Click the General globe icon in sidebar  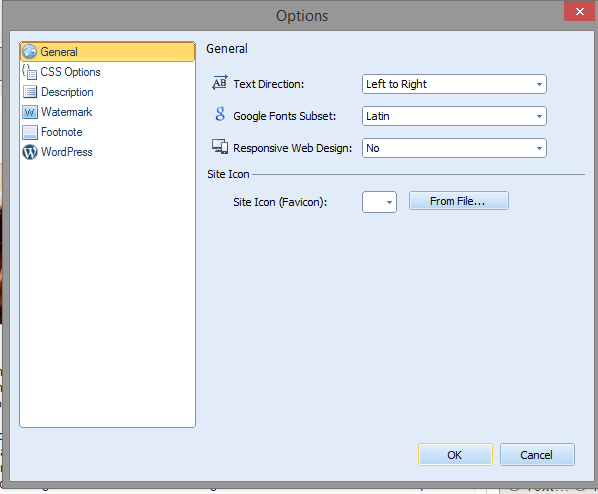point(29,52)
